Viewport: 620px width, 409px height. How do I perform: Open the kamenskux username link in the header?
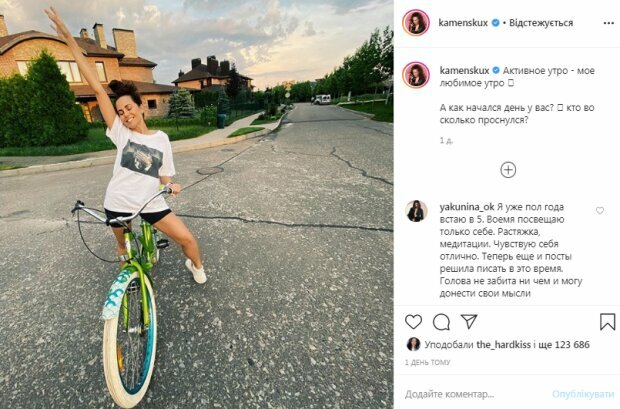click(x=463, y=23)
